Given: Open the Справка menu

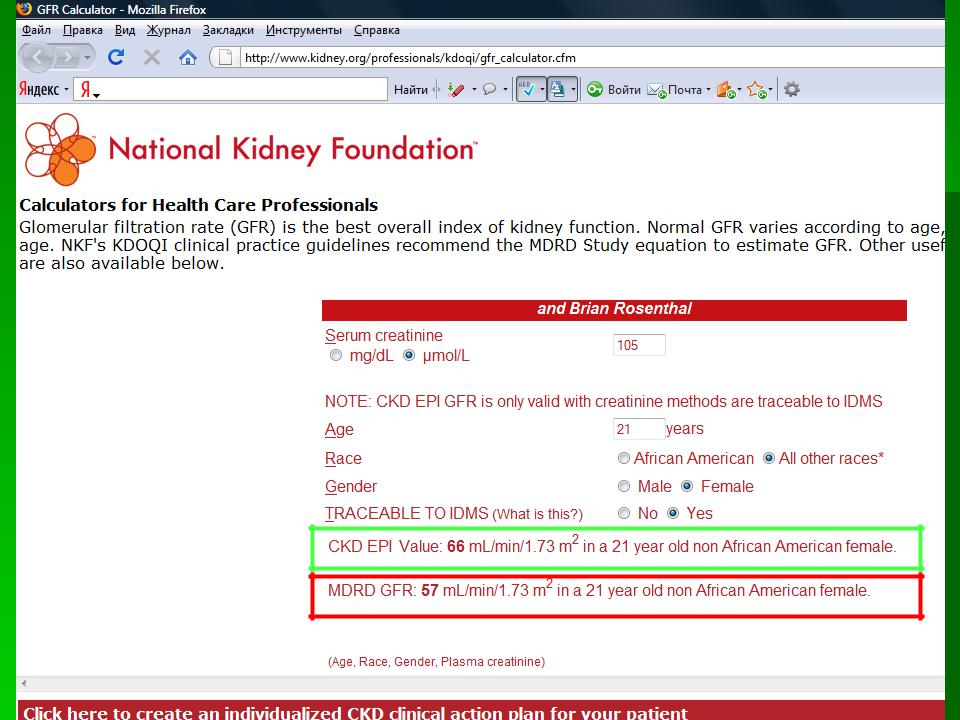Looking at the screenshot, I should (x=377, y=30).
